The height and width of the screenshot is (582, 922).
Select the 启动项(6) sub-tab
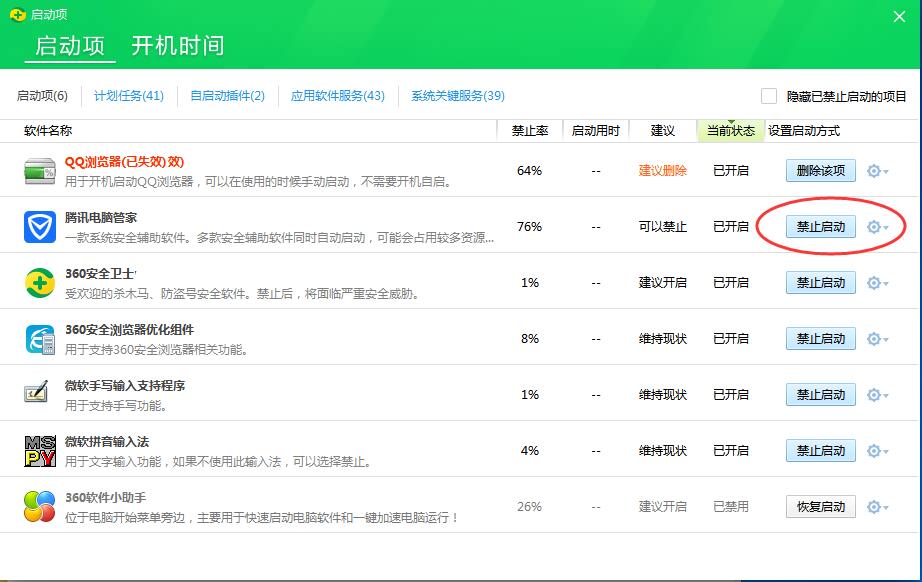pos(42,96)
